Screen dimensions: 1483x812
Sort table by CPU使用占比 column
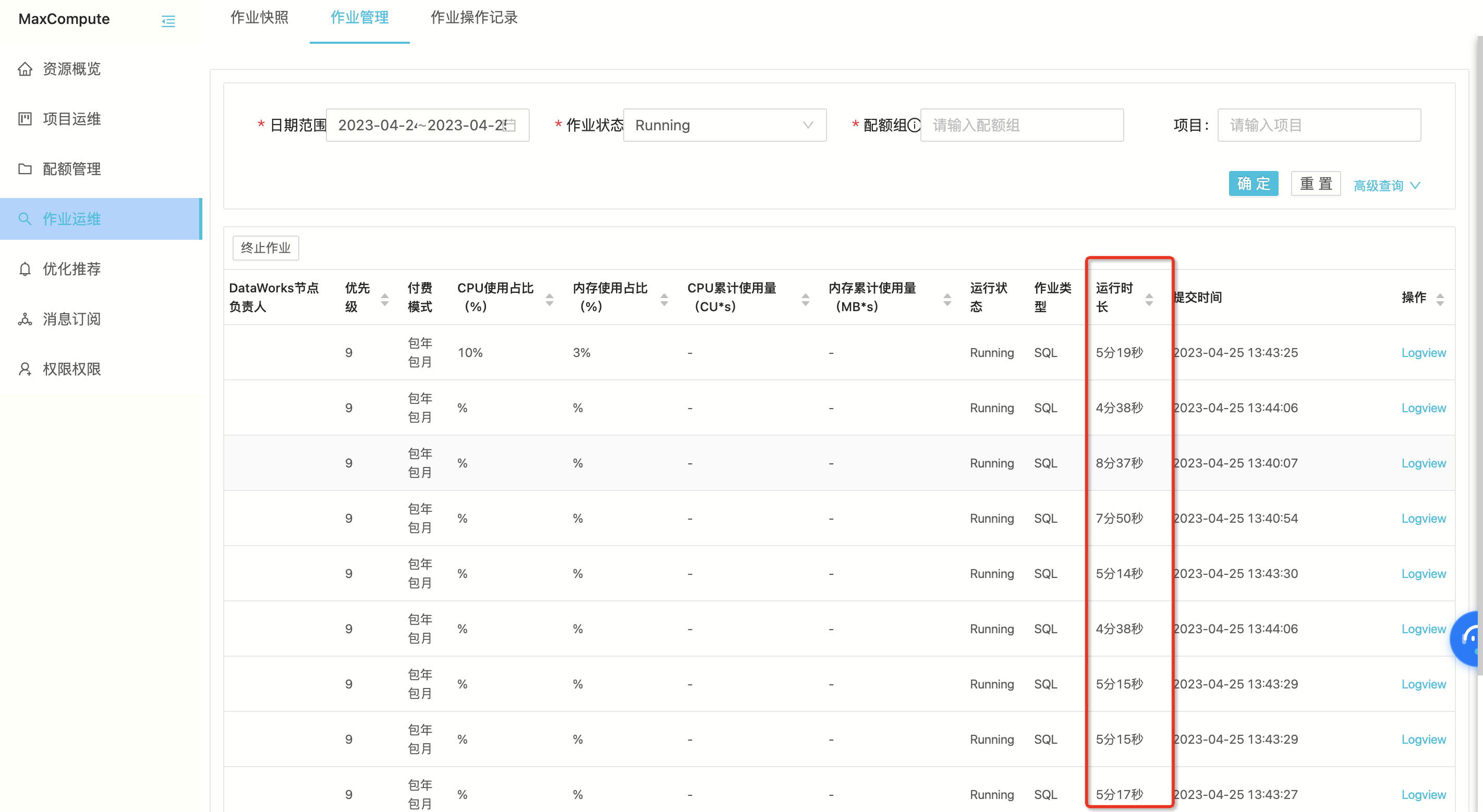pyautogui.click(x=549, y=299)
